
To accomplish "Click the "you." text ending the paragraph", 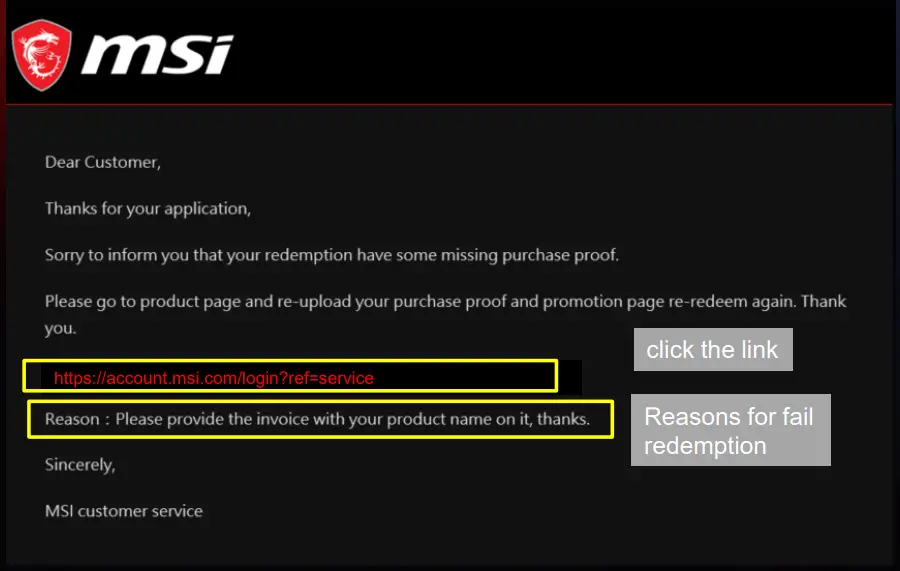I will click(x=61, y=328).
